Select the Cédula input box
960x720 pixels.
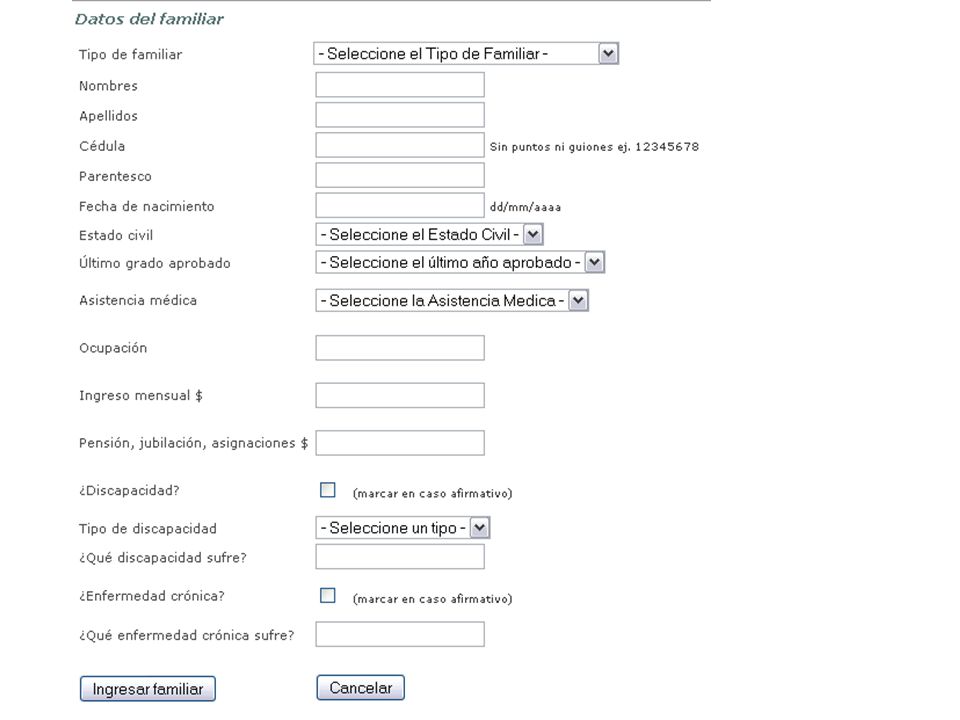(400, 146)
